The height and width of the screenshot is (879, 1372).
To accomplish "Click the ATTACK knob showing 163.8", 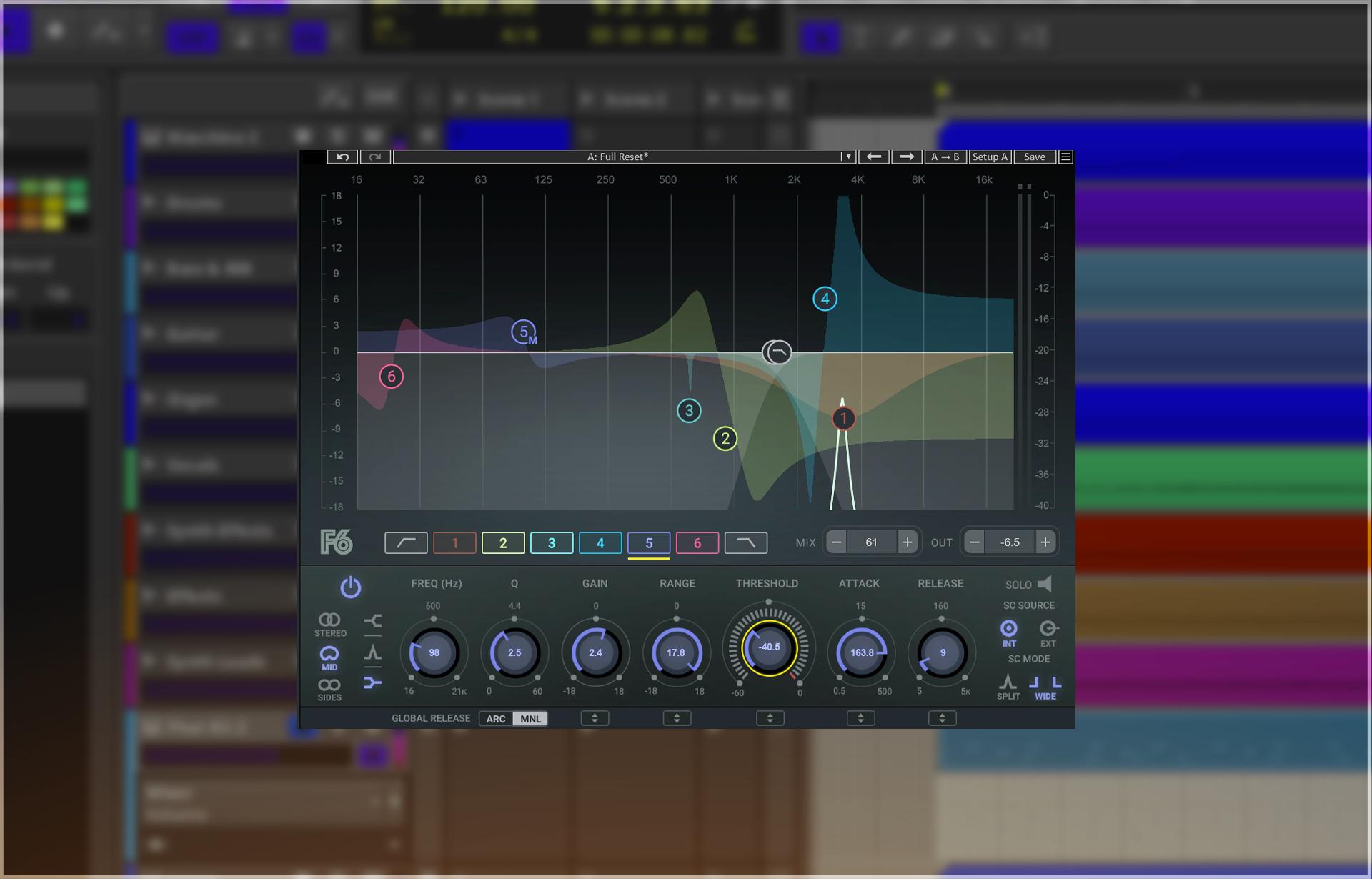I will 861,652.
